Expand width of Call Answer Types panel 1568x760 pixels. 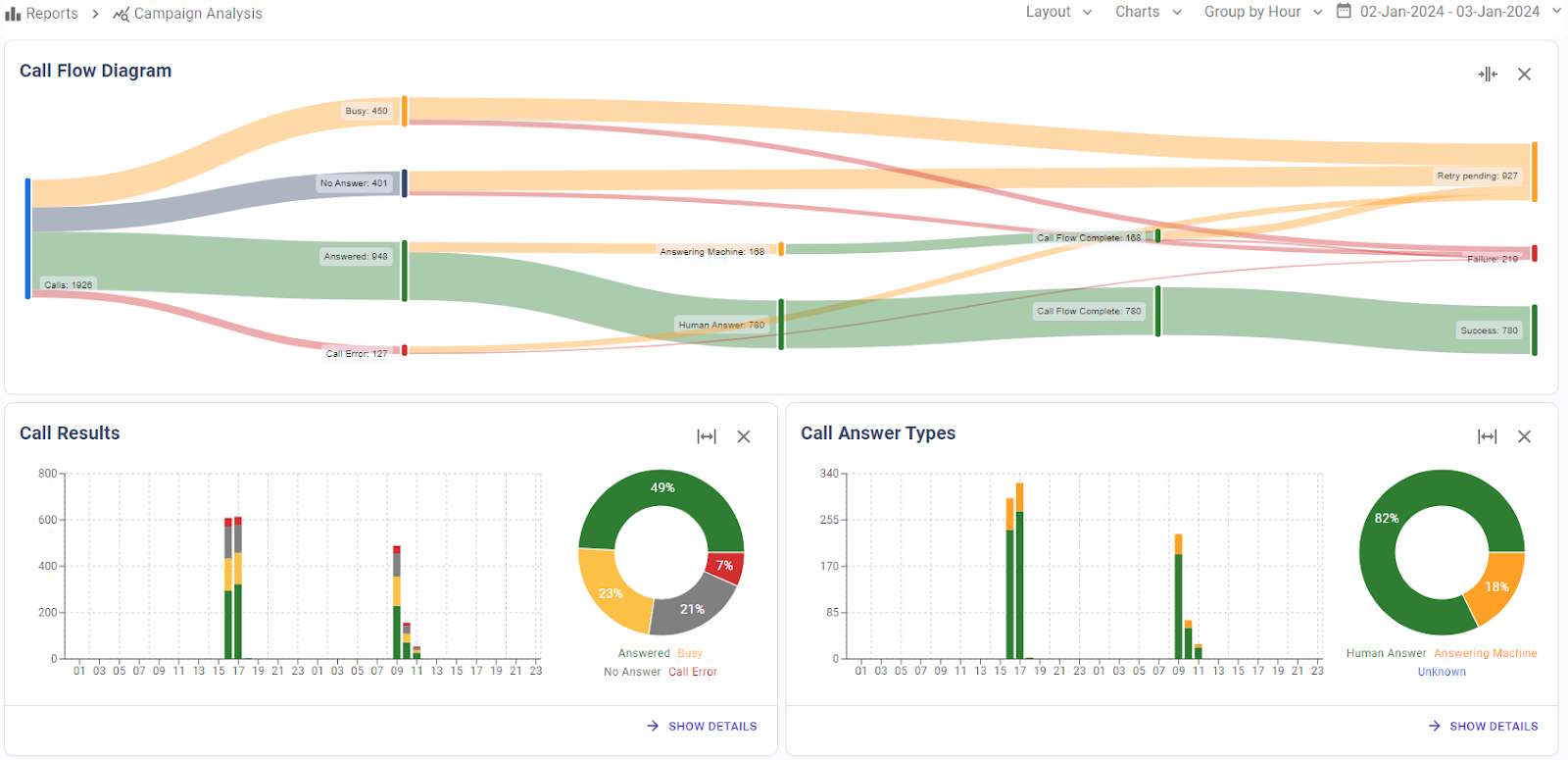coord(1488,436)
